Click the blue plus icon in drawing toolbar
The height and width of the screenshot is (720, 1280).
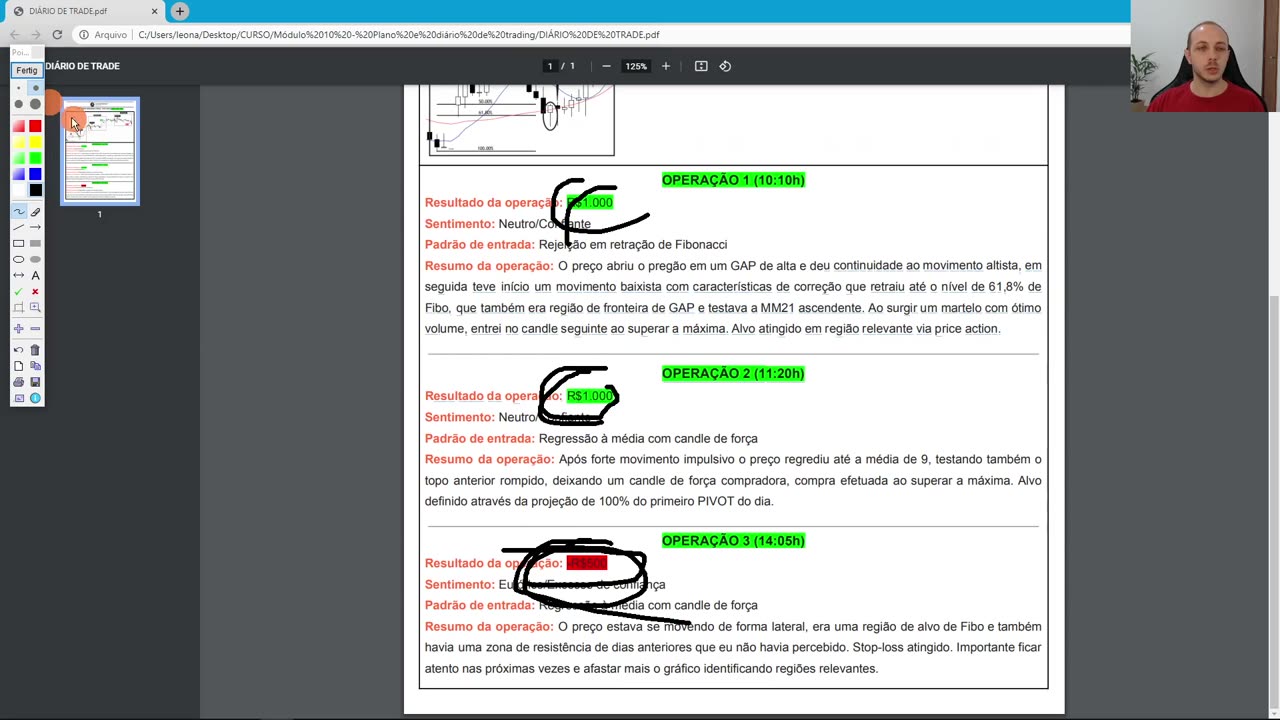click(x=18, y=328)
